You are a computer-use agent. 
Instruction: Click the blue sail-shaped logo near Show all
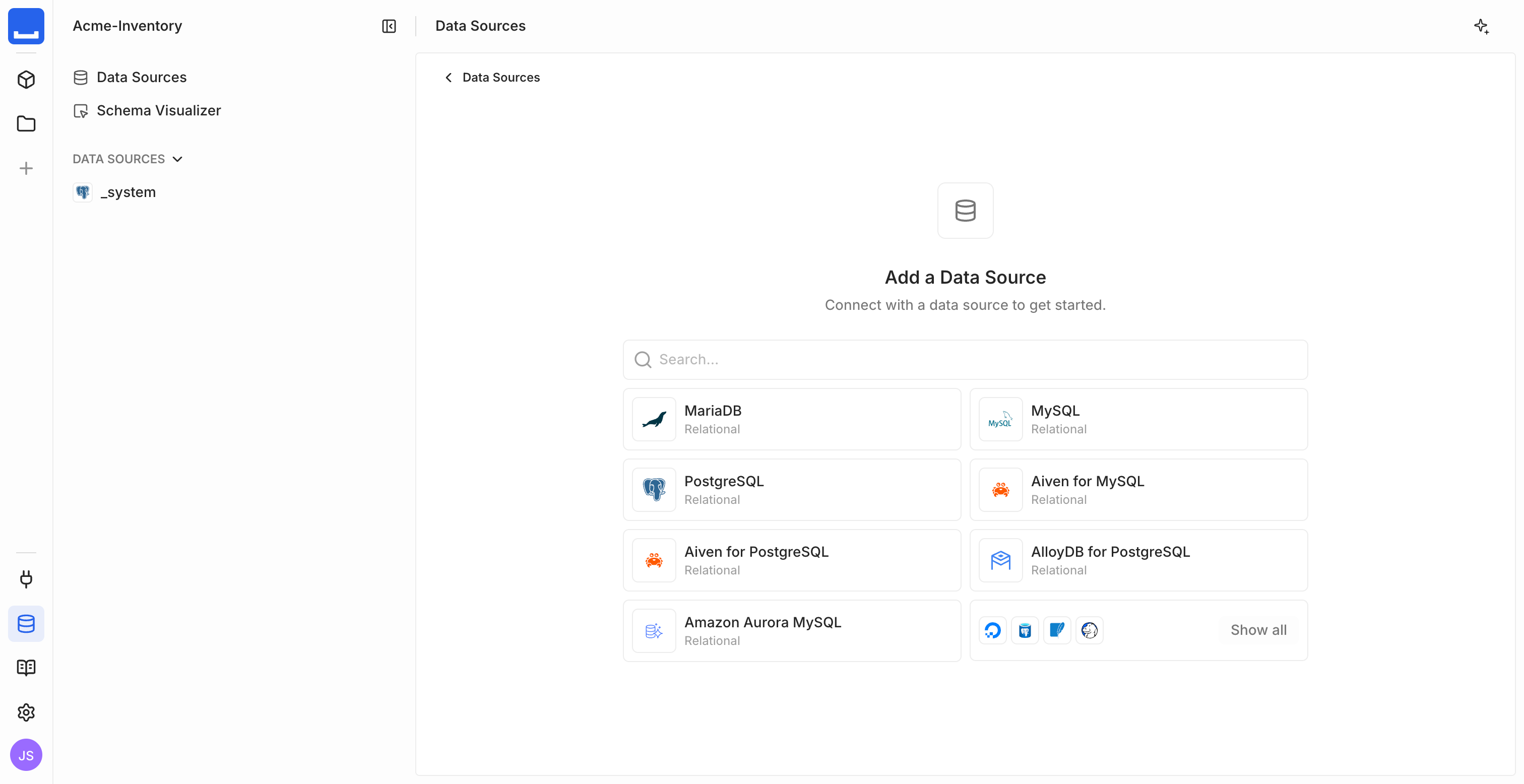coord(1057,630)
